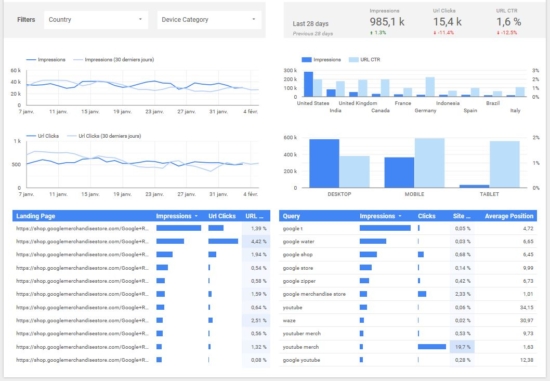The image size is (550, 381).
Task: Click the 19,7 % site CTR cell
Action: pos(462,347)
